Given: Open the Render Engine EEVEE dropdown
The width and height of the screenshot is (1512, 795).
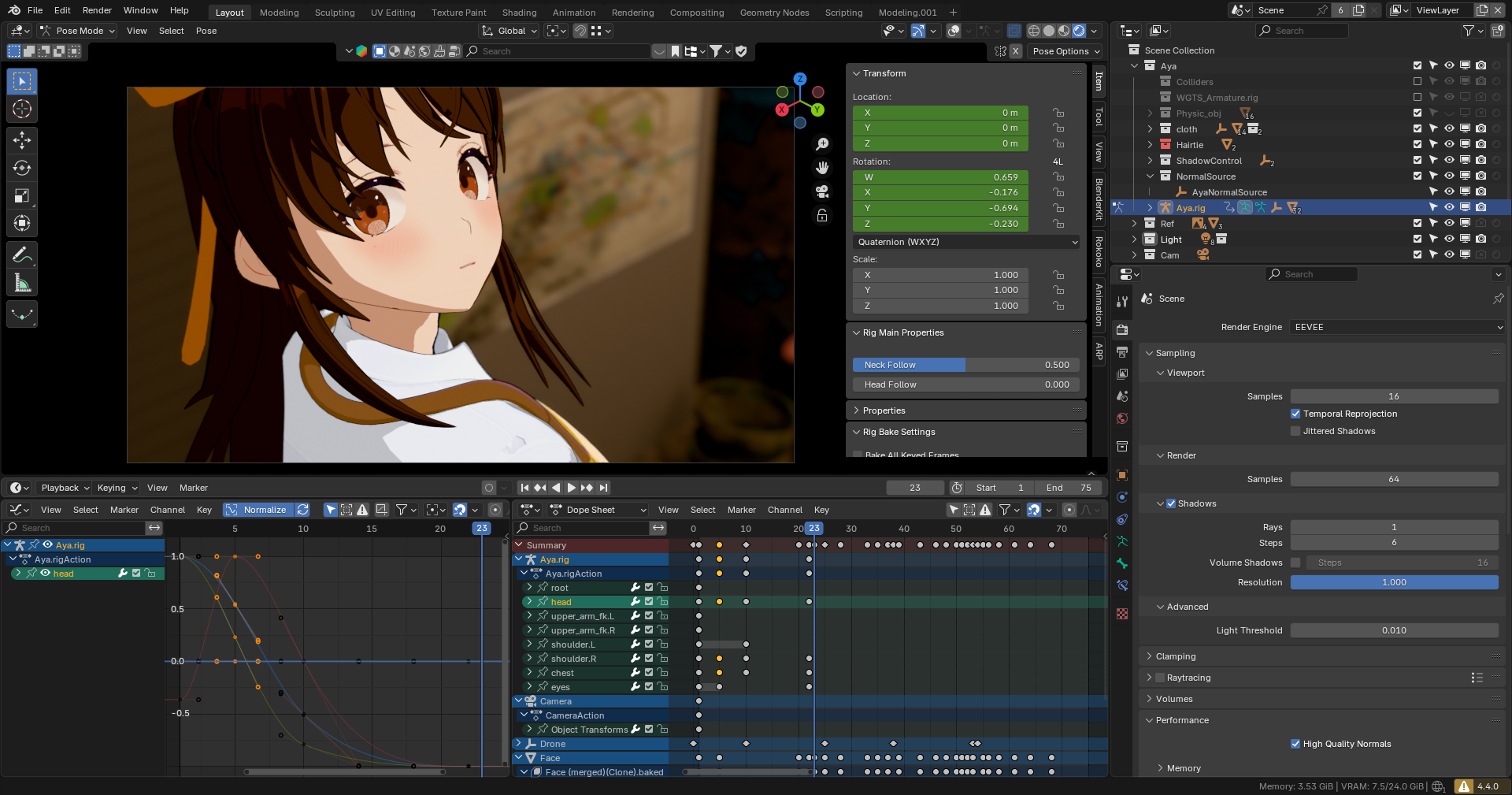Looking at the screenshot, I should (x=1398, y=327).
